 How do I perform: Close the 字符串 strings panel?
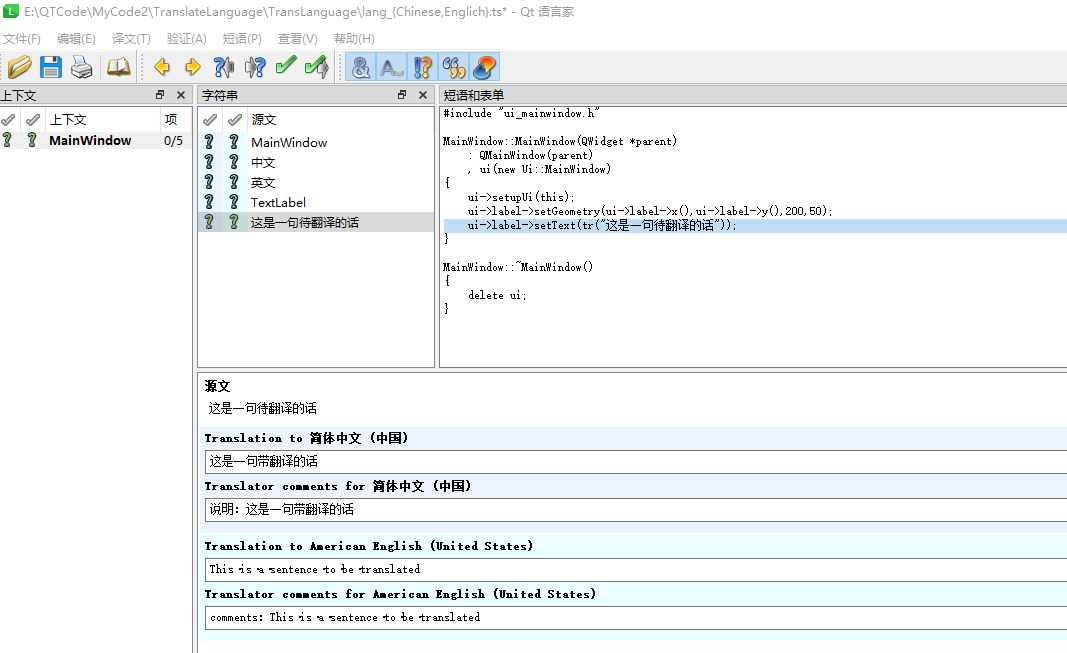point(423,95)
